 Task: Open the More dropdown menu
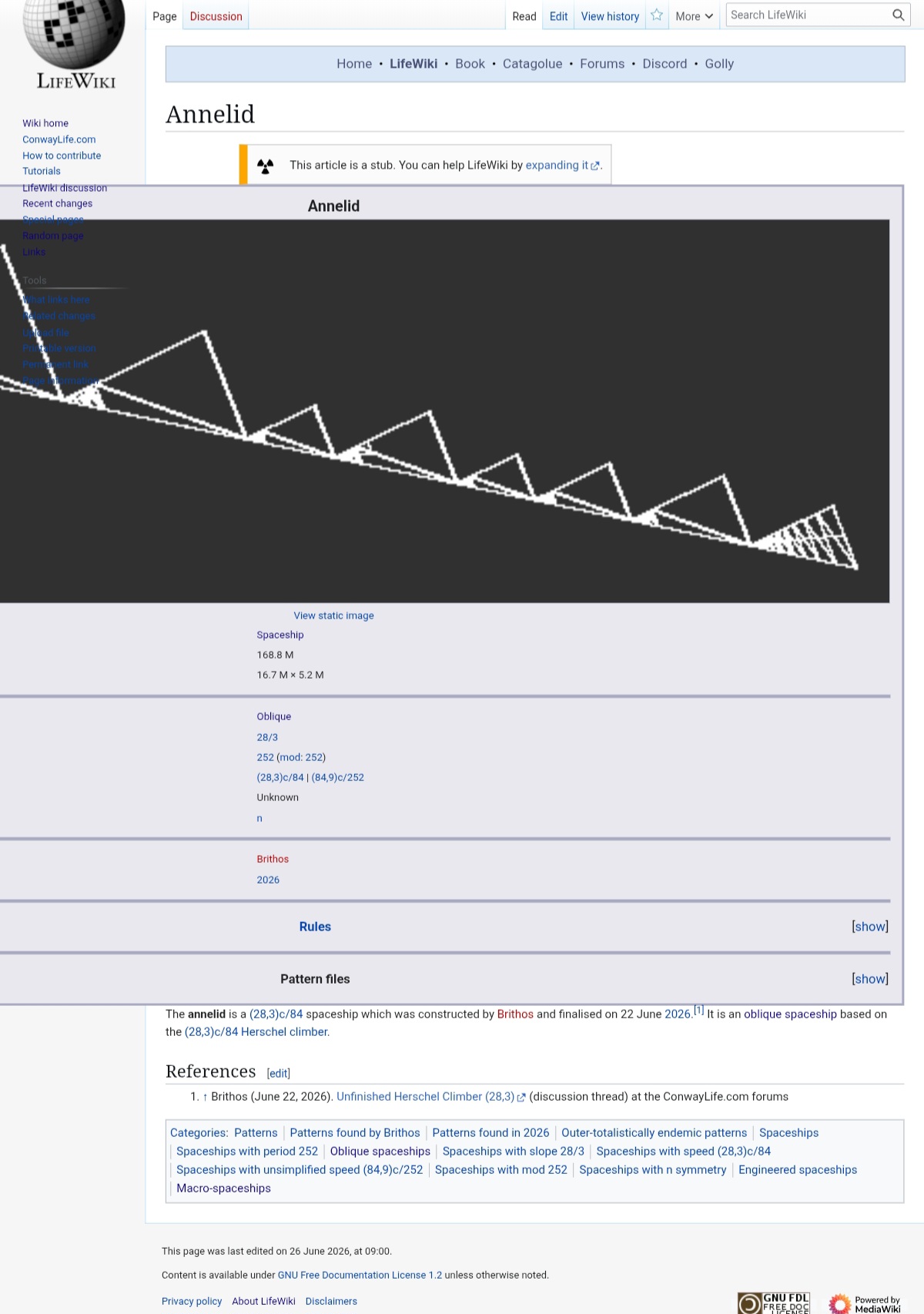click(x=694, y=16)
